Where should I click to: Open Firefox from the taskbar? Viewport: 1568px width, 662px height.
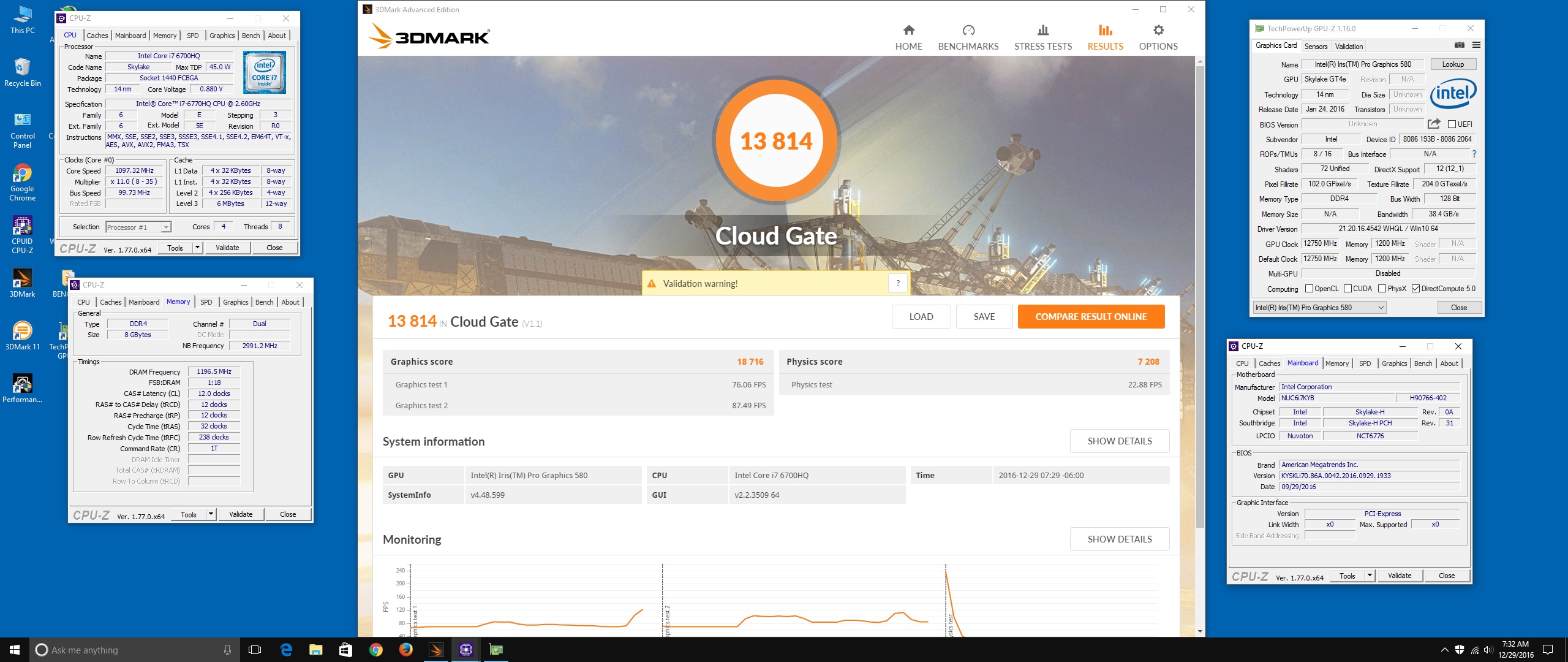(x=405, y=650)
